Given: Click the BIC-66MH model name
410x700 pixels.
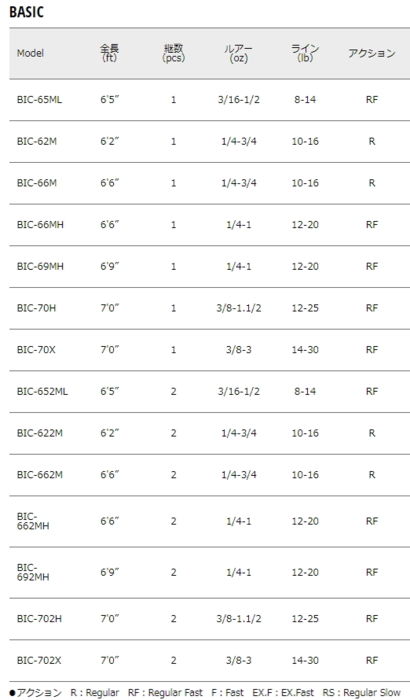Looking at the screenshot, I should pyautogui.click(x=40, y=225).
